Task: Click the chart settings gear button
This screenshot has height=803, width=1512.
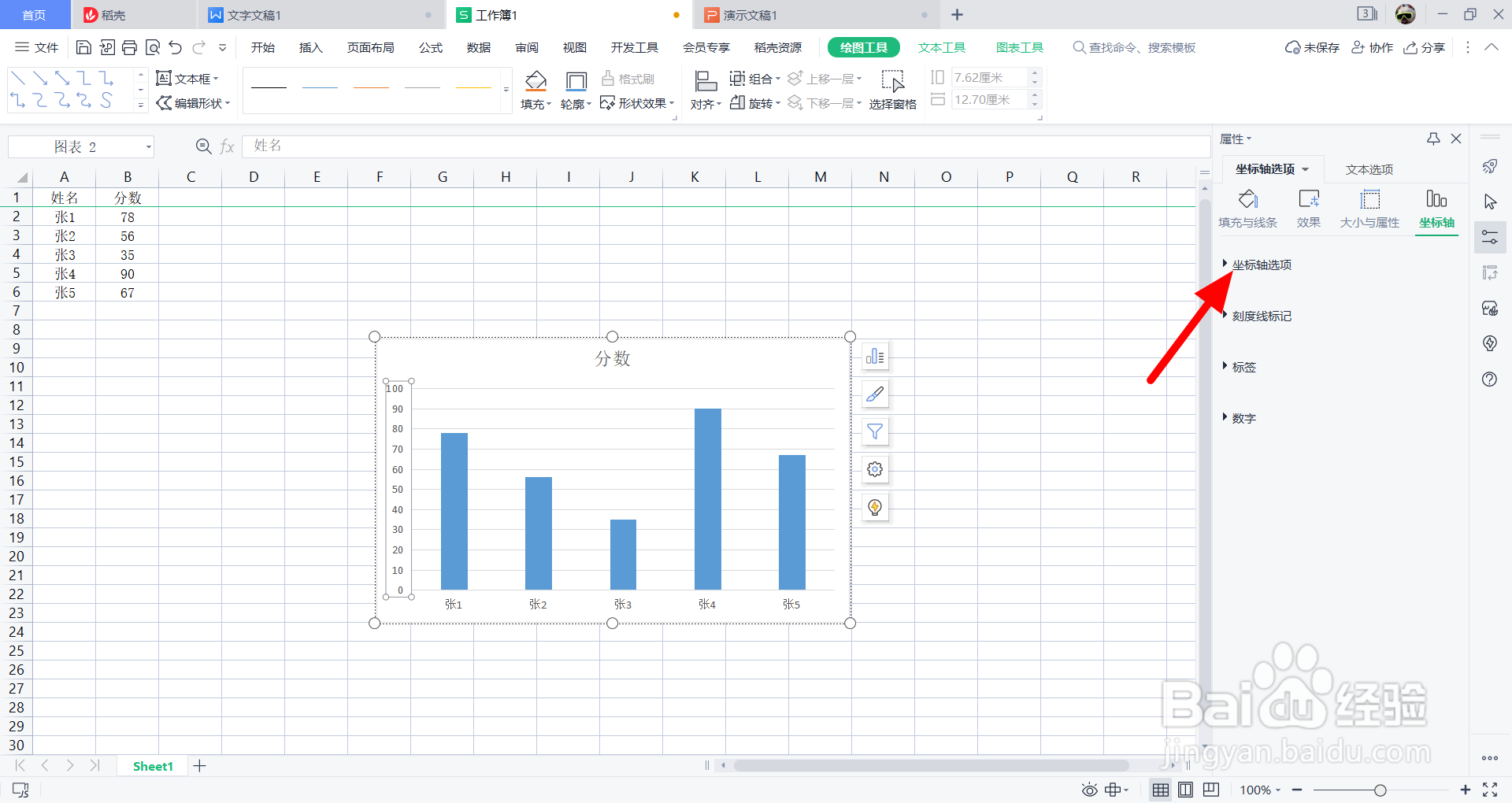Action: (x=875, y=469)
